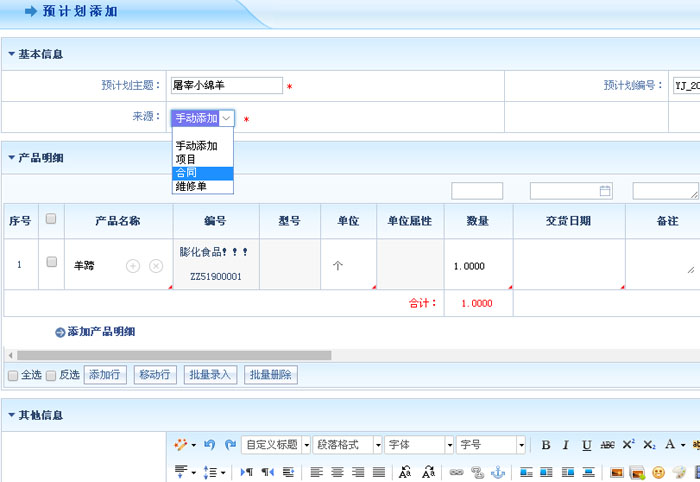Screen dimensions: 700x482
Task: Insert an anchor with the anchor icon
Action: point(498,471)
